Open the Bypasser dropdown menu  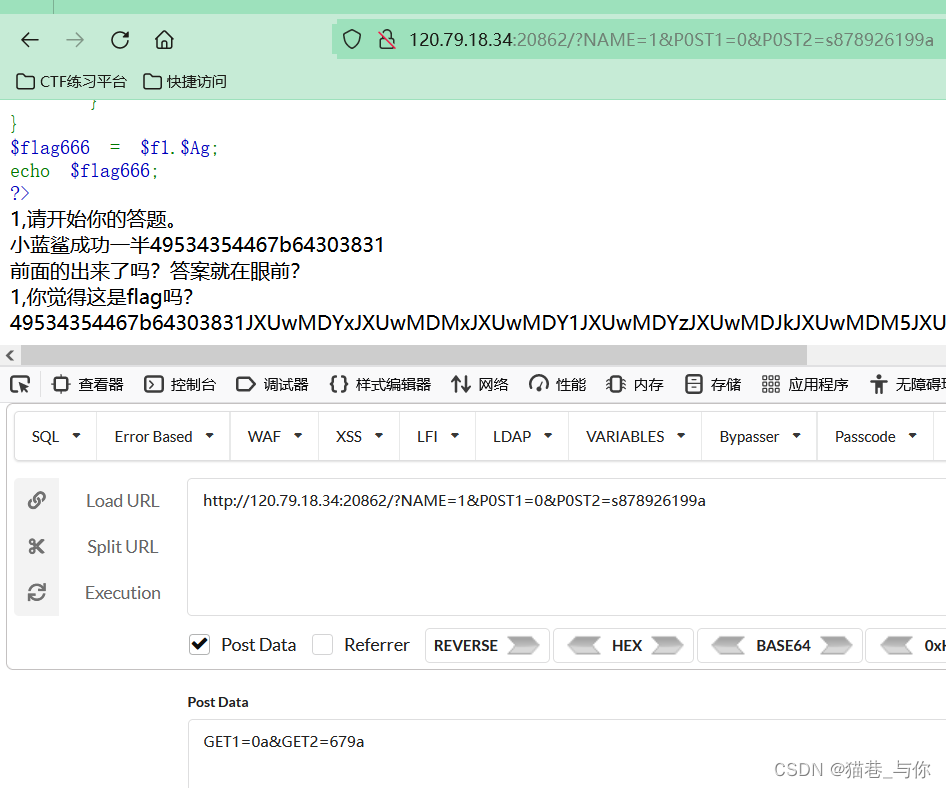click(758, 436)
